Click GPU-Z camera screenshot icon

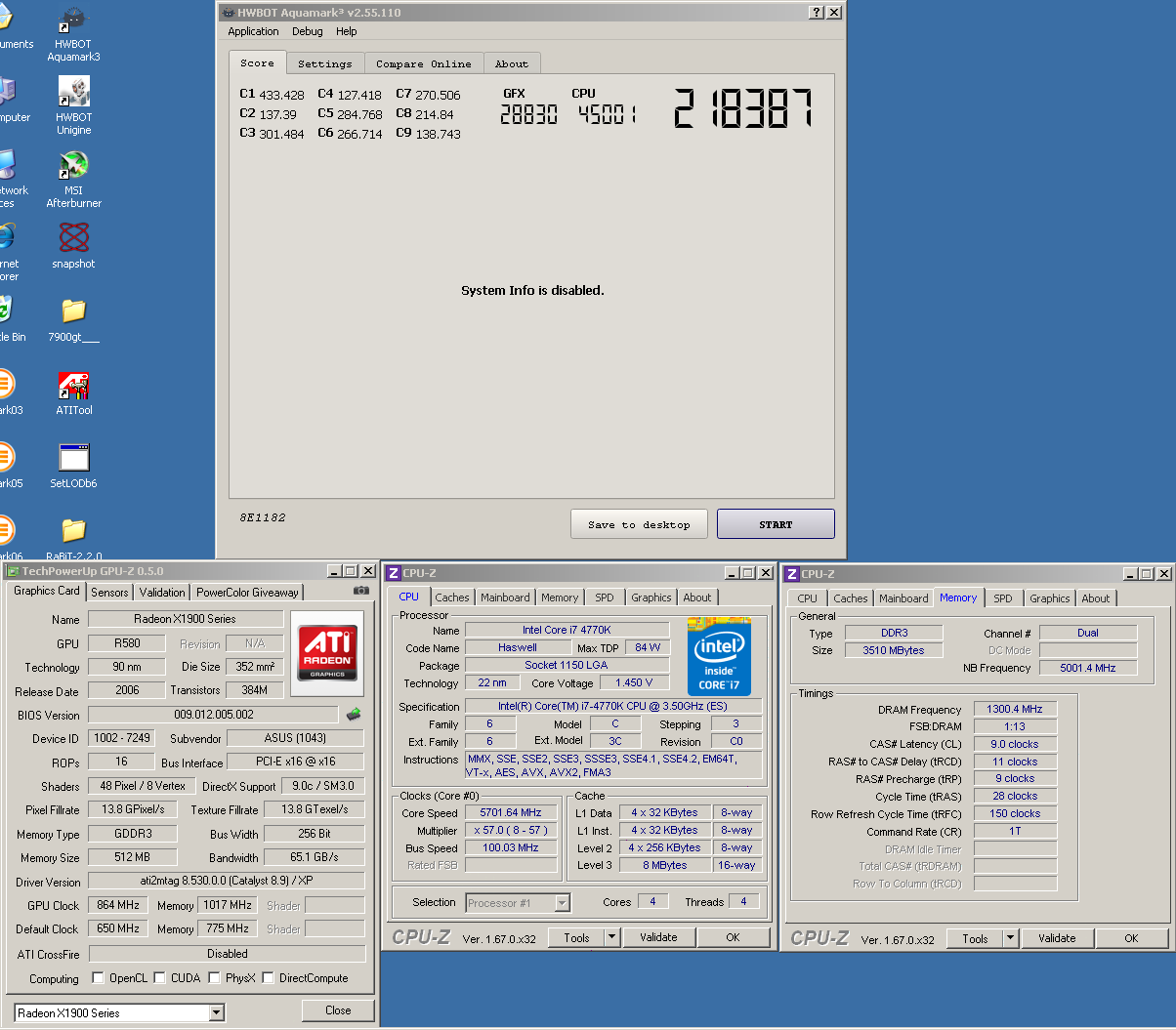pos(360,591)
